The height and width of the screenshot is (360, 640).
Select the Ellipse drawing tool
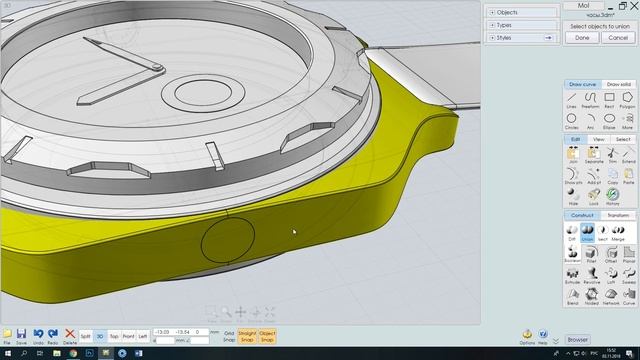(609, 121)
